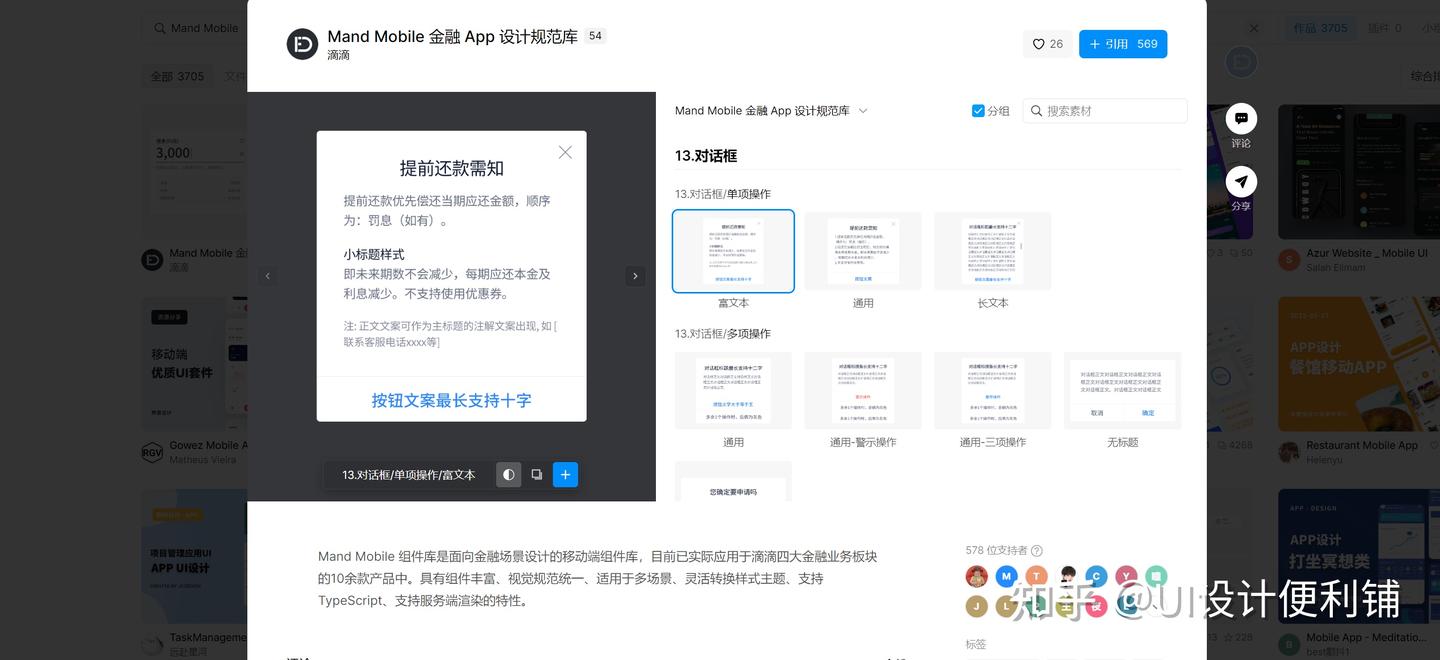Select the 无标题 component thumbnail

pyautogui.click(x=1122, y=391)
